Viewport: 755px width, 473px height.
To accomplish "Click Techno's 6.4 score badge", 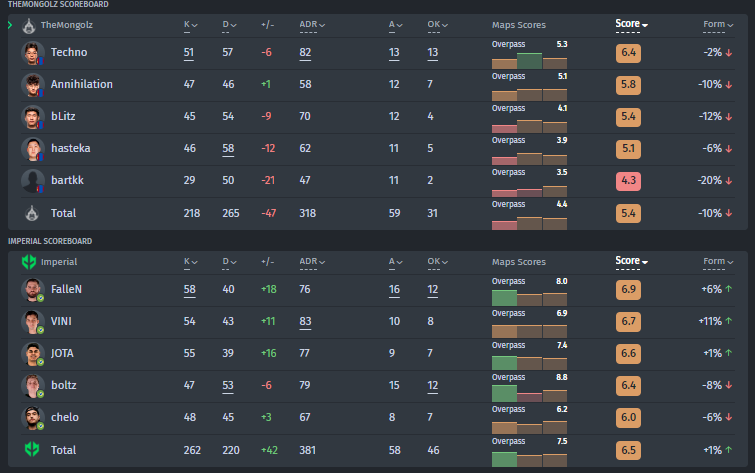I will tap(628, 53).
